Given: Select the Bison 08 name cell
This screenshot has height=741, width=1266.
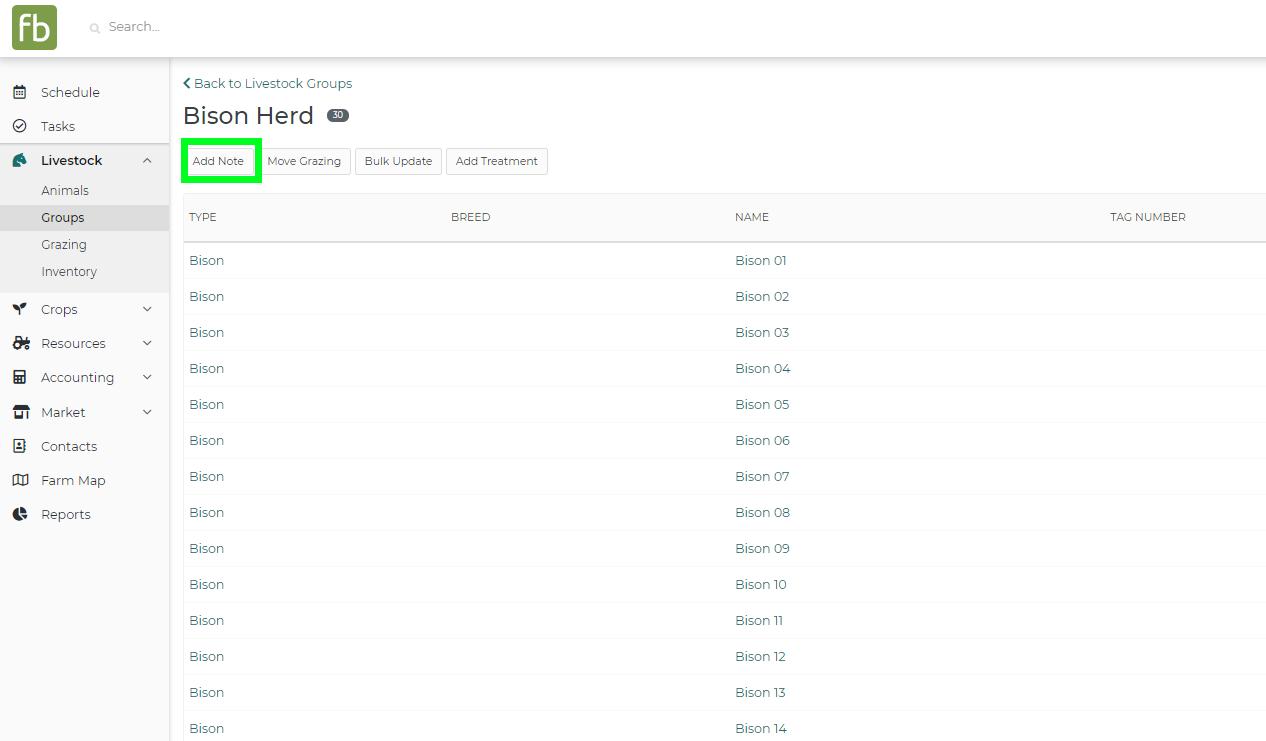Looking at the screenshot, I should coord(762,512).
